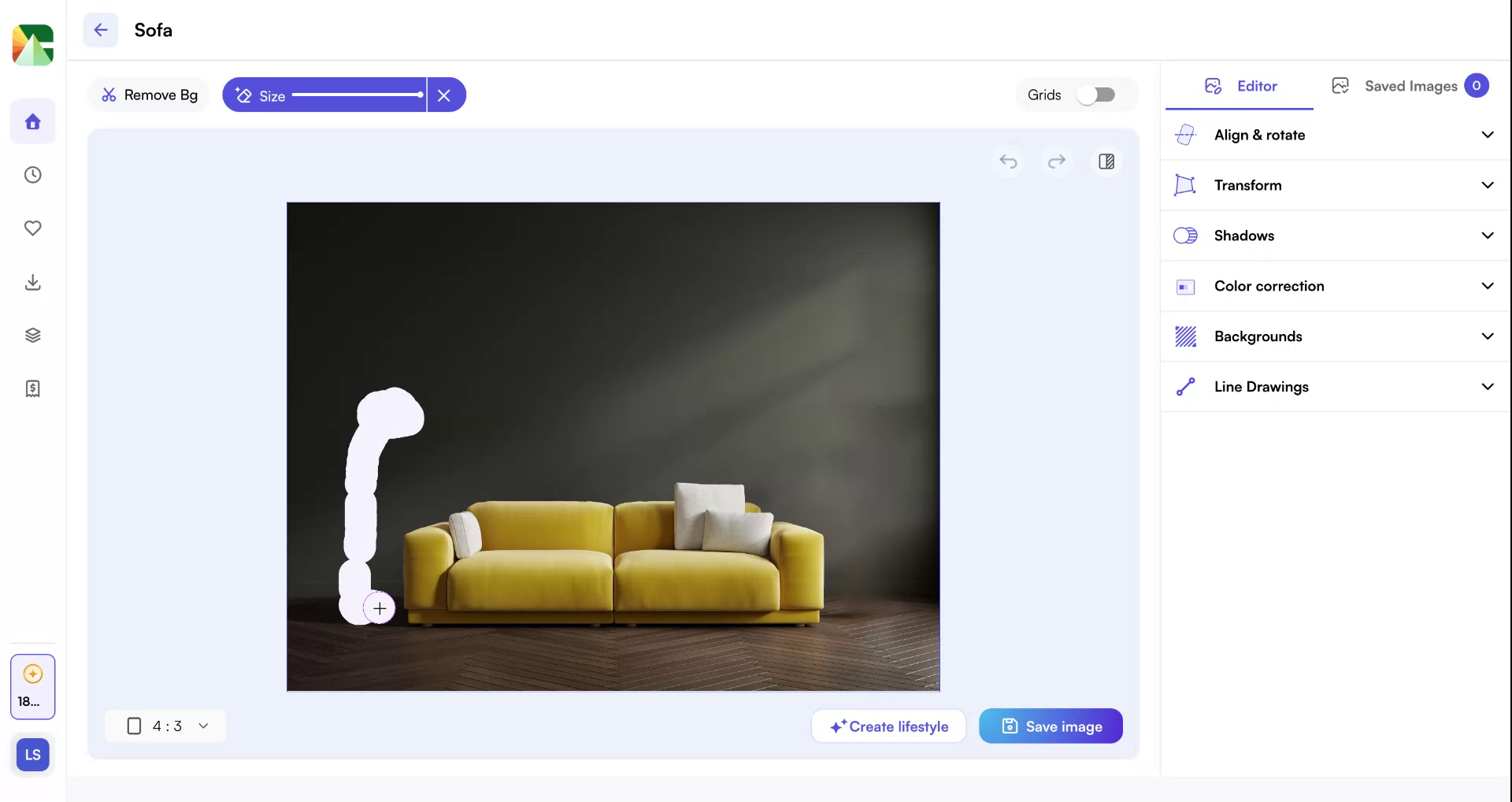The height and width of the screenshot is (802, 1512).
Task: Click the credits balance indicator
Action: click(x=32, y=685)
